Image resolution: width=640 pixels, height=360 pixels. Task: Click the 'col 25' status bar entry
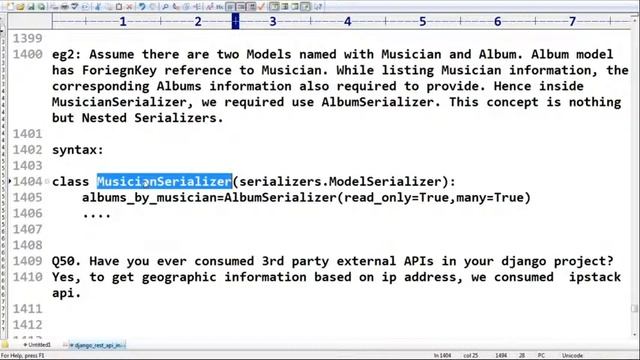pos(471,356)
